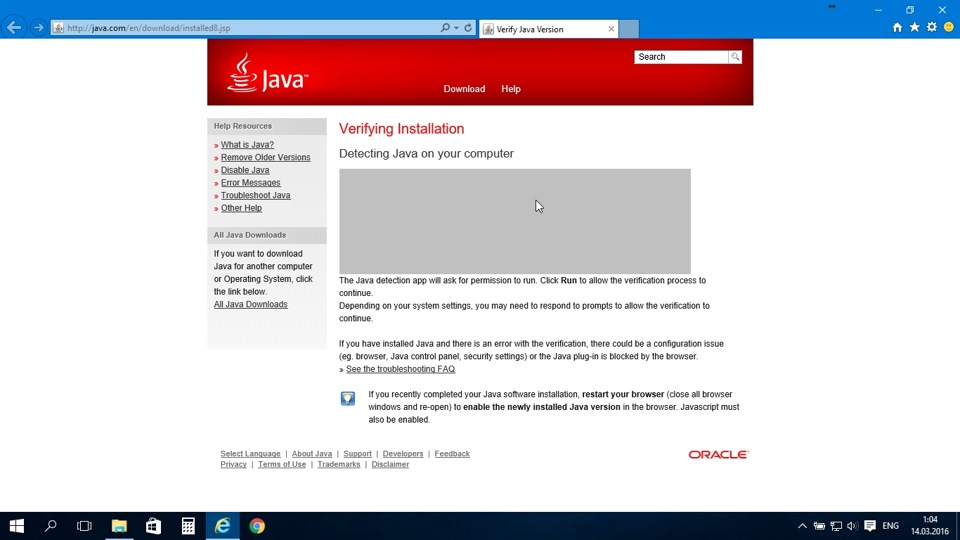Open the Help menu in the Java header
The height and width of the screenshot is (540, 960).
[511, 89]
